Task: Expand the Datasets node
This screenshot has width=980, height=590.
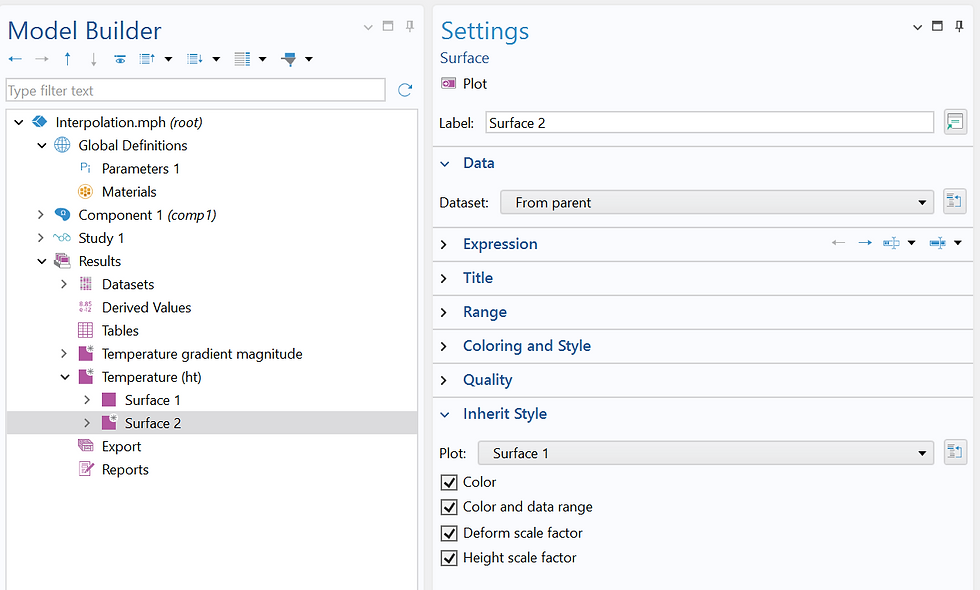Action: (x=64, y=284)
